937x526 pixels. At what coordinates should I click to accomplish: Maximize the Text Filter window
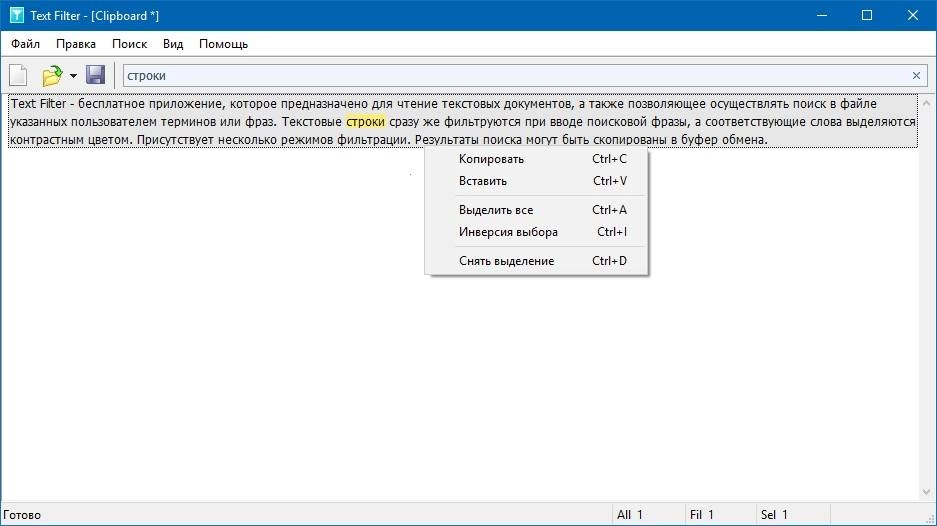point(867,16)
